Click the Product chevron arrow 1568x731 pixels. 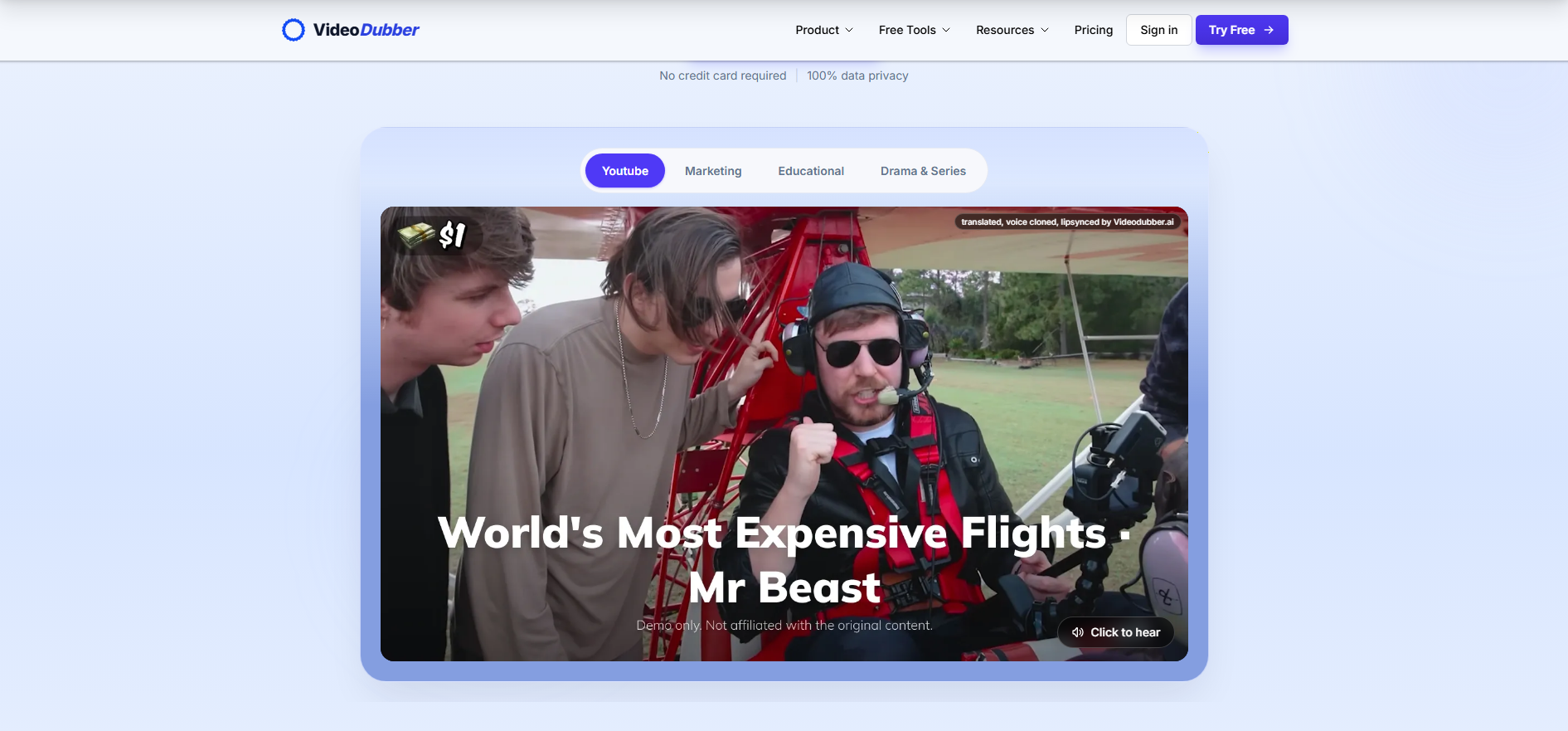pos(849,30)
